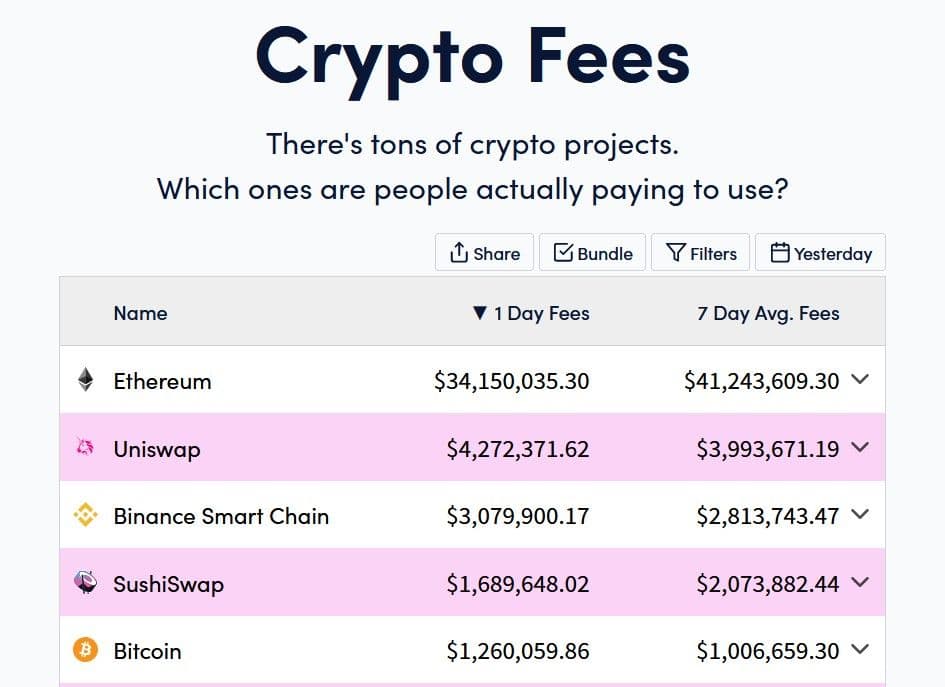Sort by the Name column header
The width and height of the screenshot is (945, 687).
(x=140, y=313)
